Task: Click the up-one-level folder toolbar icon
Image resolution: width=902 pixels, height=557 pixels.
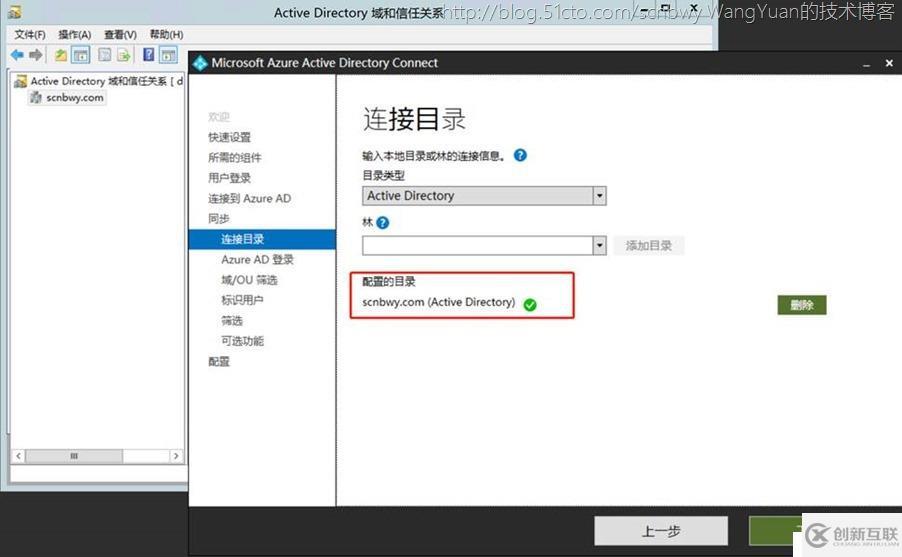Action: click(x=61, y=55)
